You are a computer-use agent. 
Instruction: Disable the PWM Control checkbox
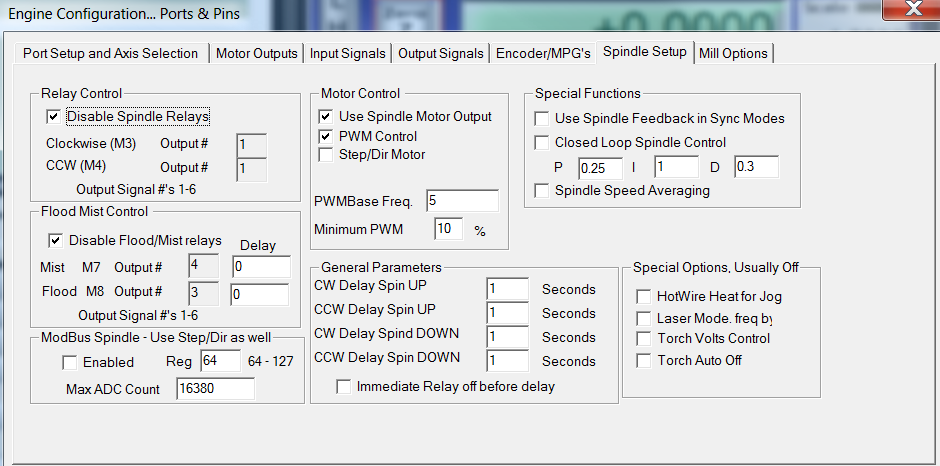tap(326, 136)
